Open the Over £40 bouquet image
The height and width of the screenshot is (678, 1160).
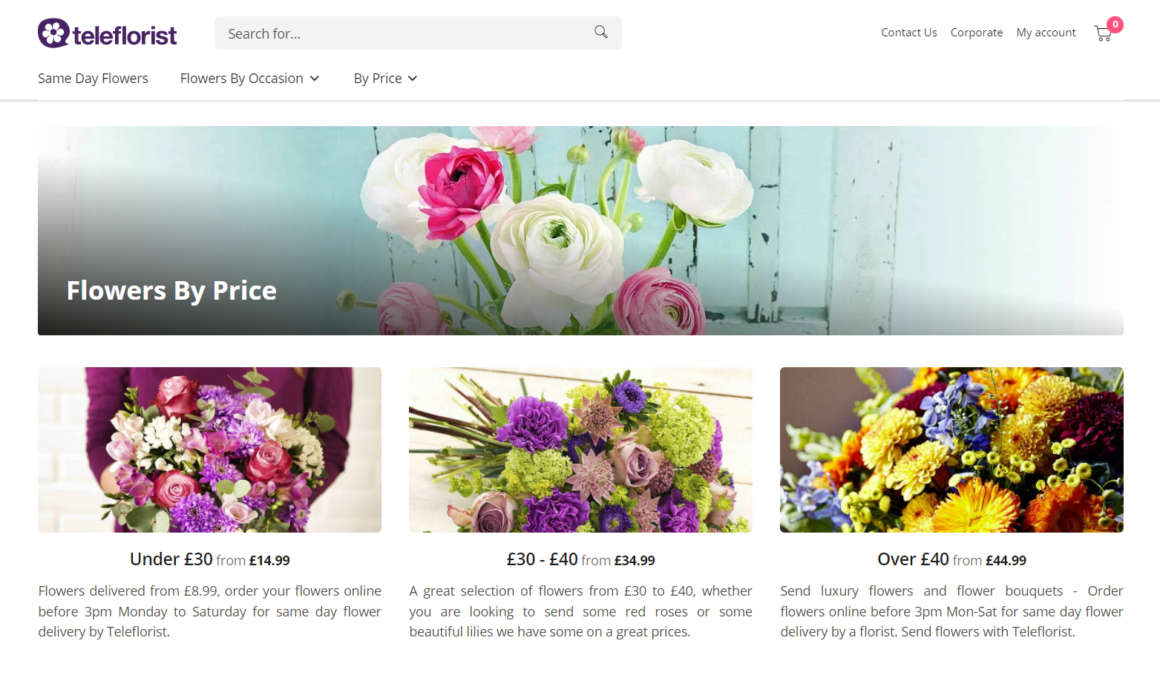(951, 450)
